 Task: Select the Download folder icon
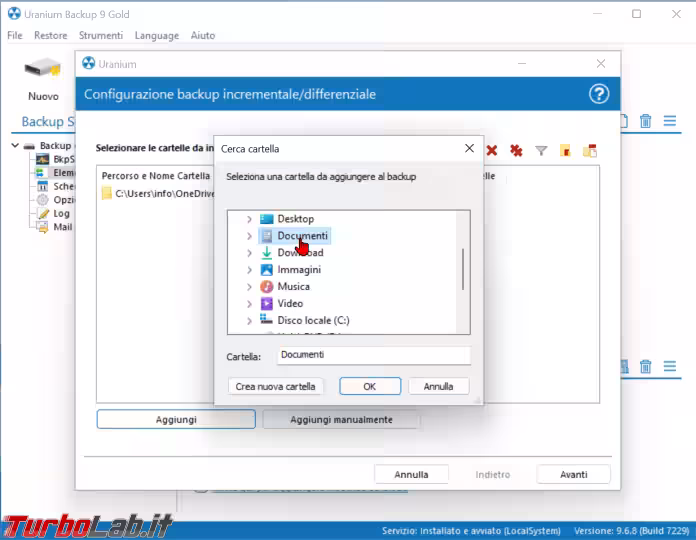pos(267,252)
